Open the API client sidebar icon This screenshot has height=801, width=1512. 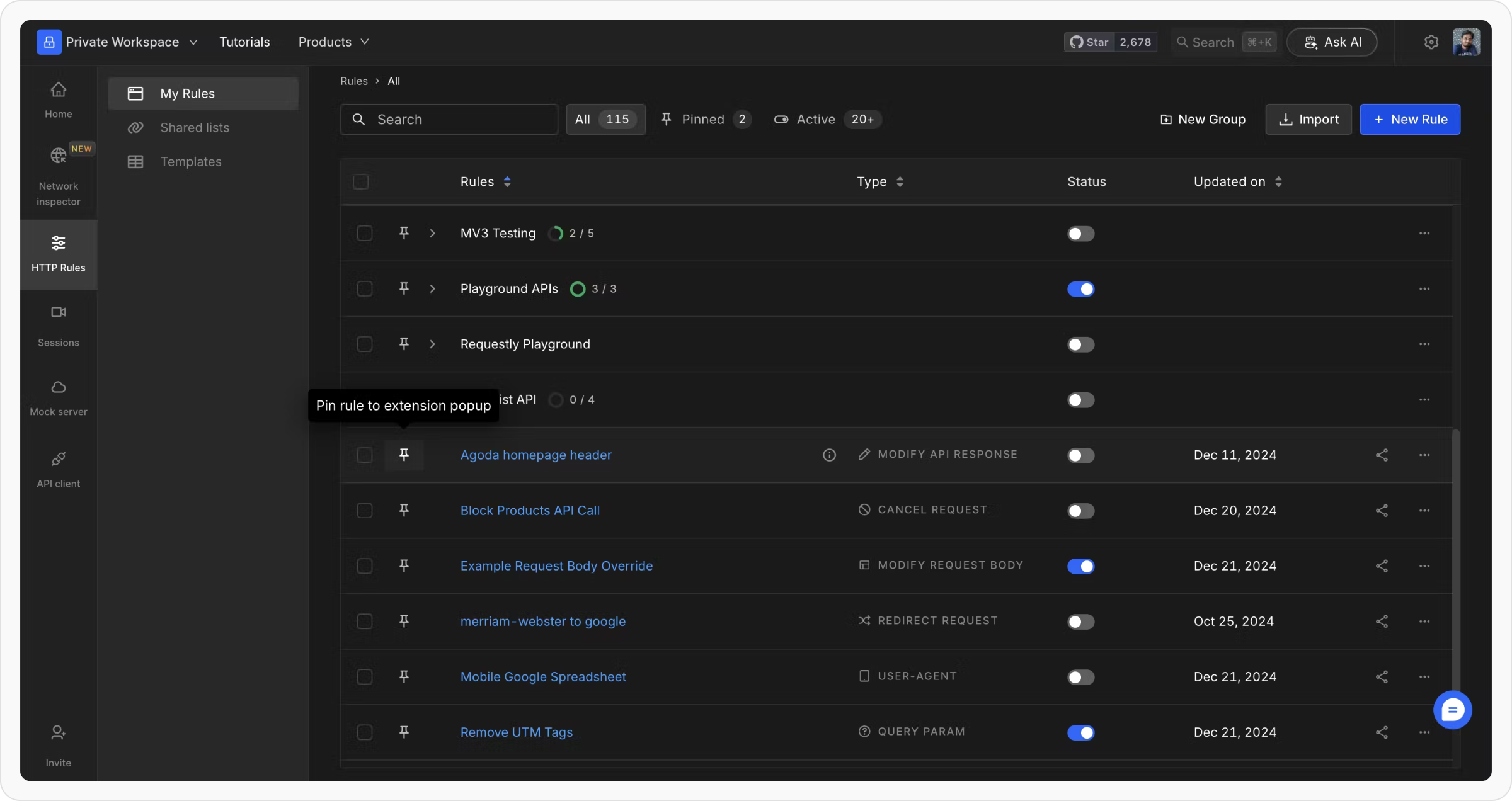point(58,459)
